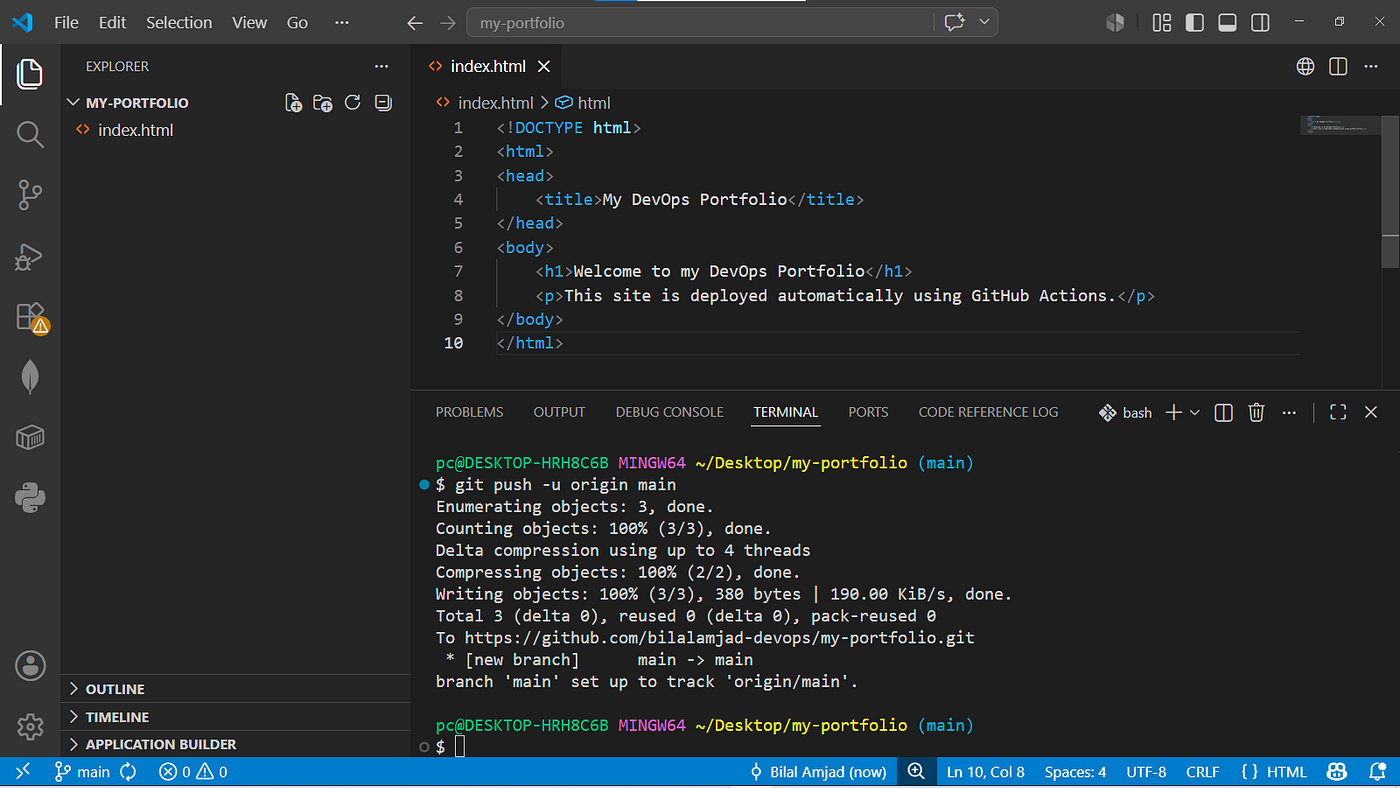Open the Containers view in activity bar

click(x=30, y=437)
